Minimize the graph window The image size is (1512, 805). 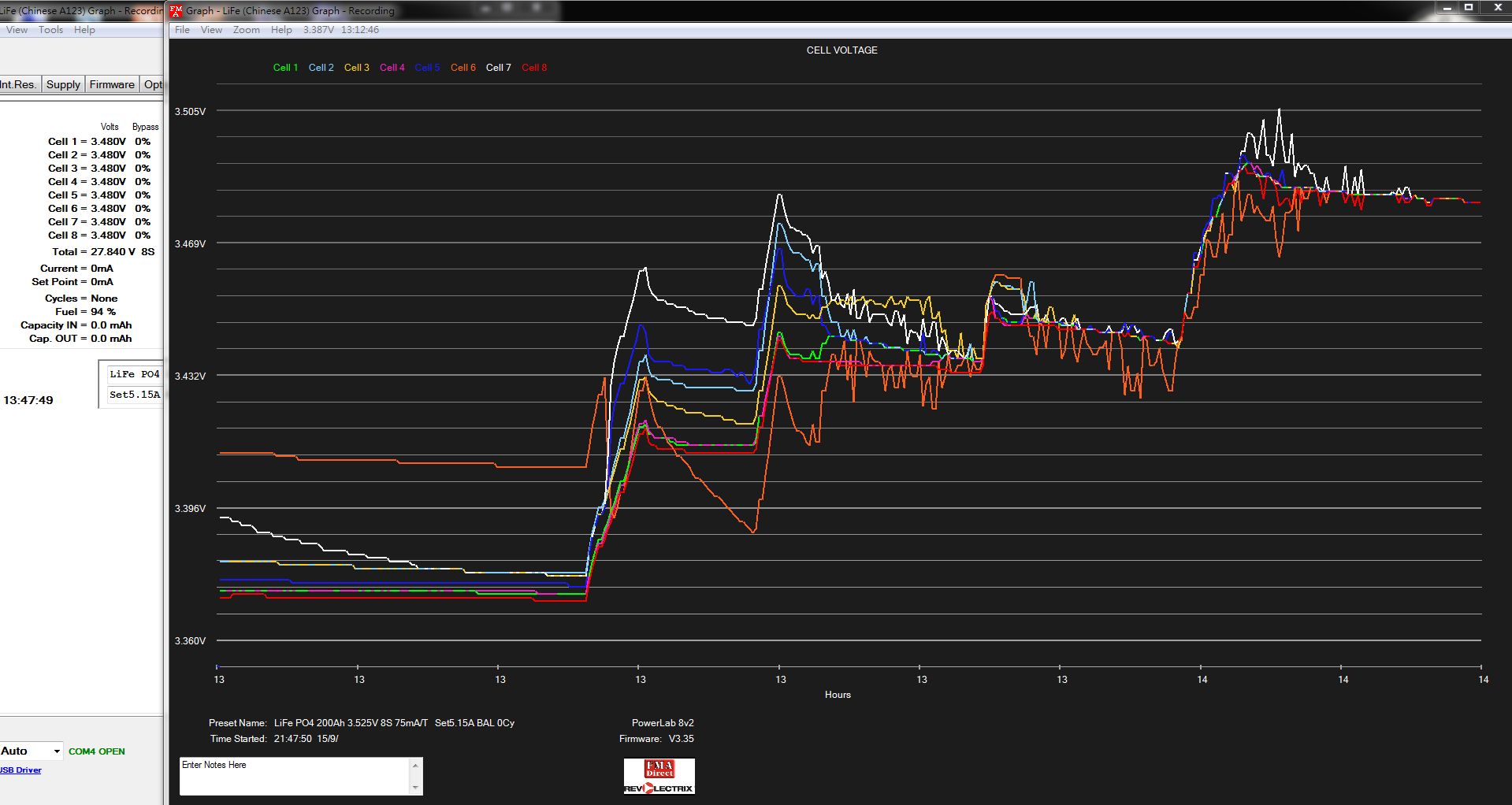1447,8
